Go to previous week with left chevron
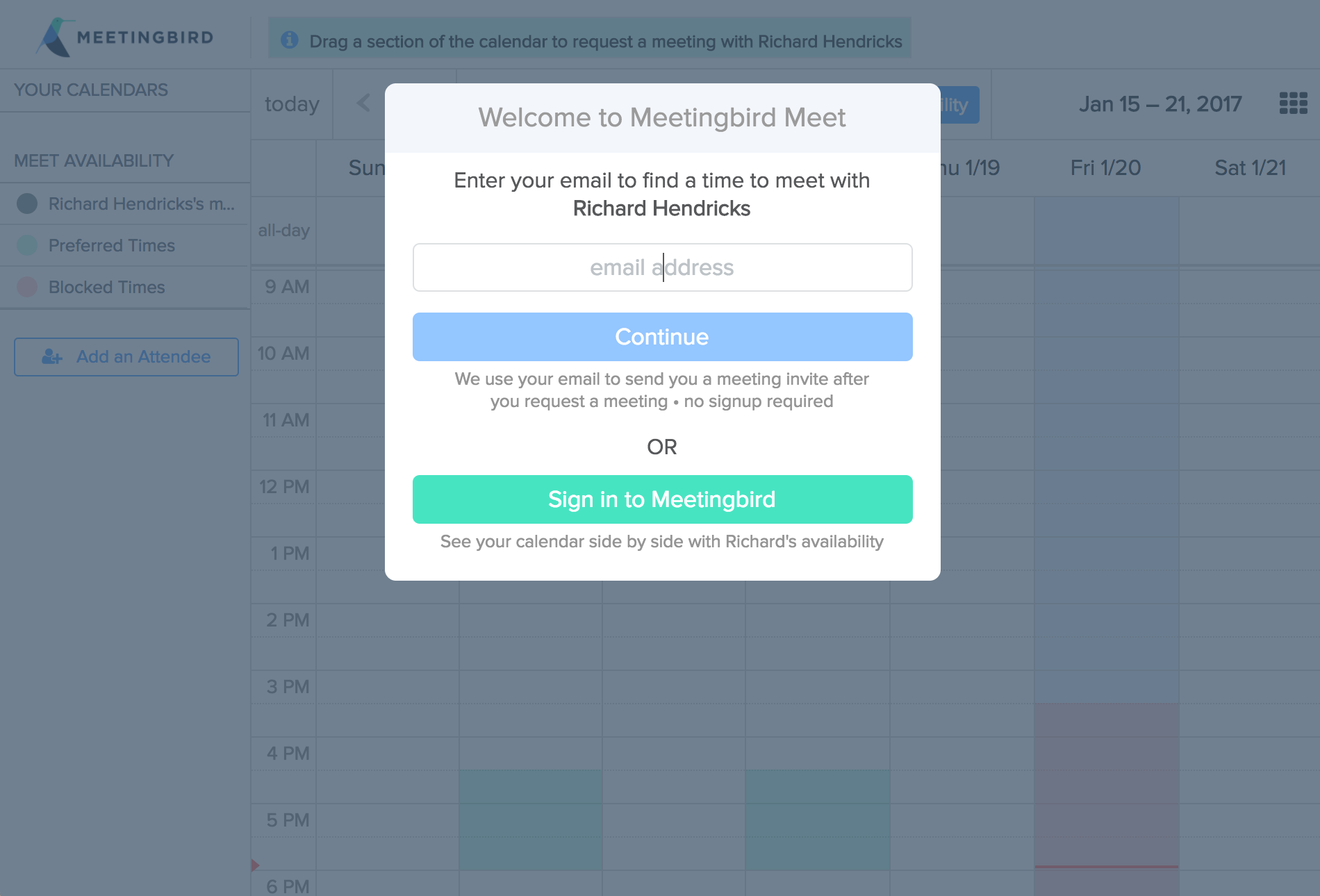The image size is (1320, 896). pyautogui.click(x=363, y=103)
